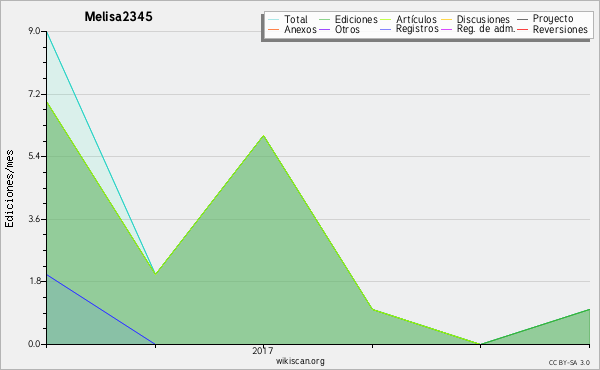This screenshot has height=370, width=600.
Task: Select the Ediciones legend entry
Action: pos(356,19)
